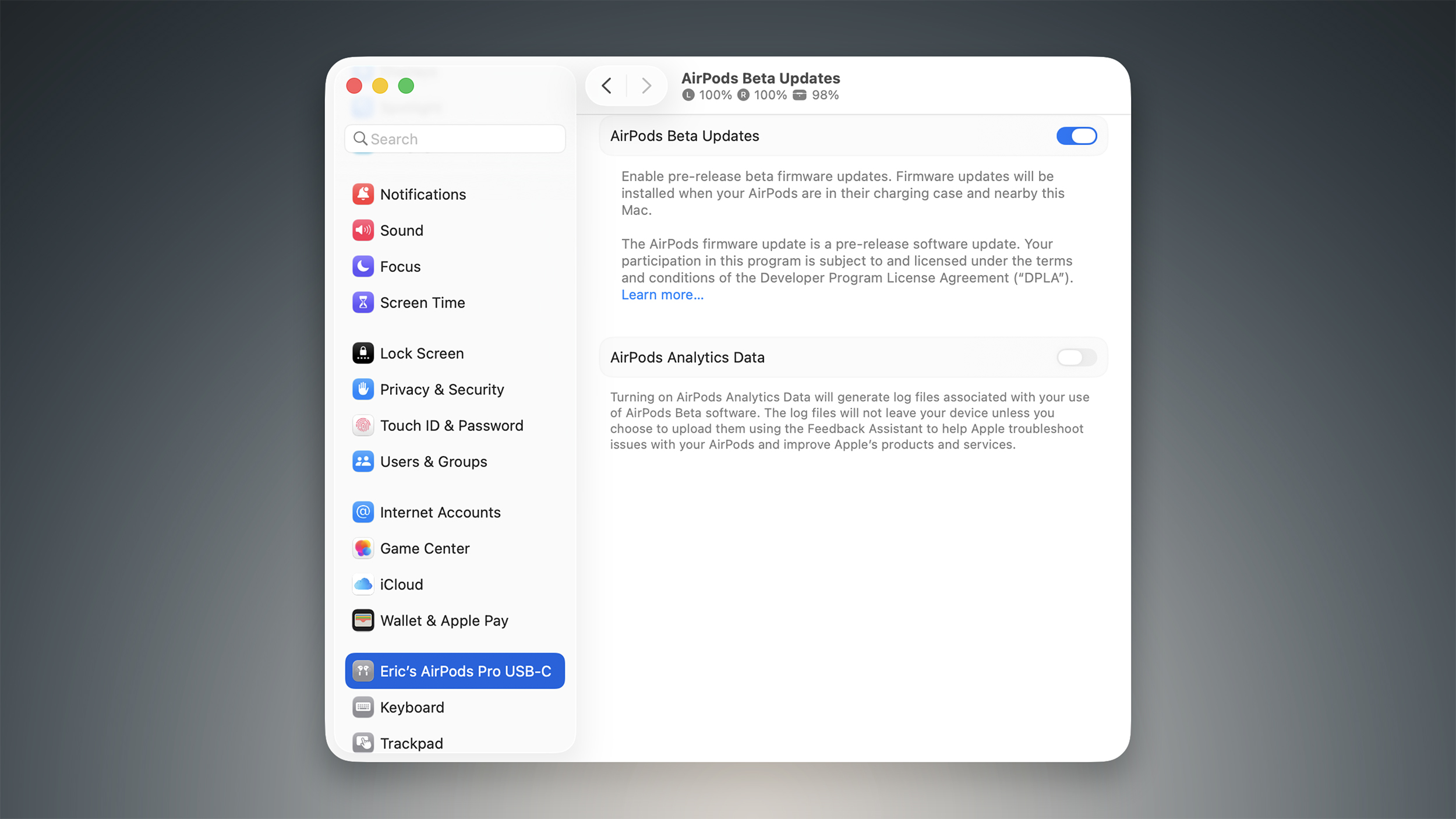
Task: Open Users & Groups pane
Action: [455, 461]
